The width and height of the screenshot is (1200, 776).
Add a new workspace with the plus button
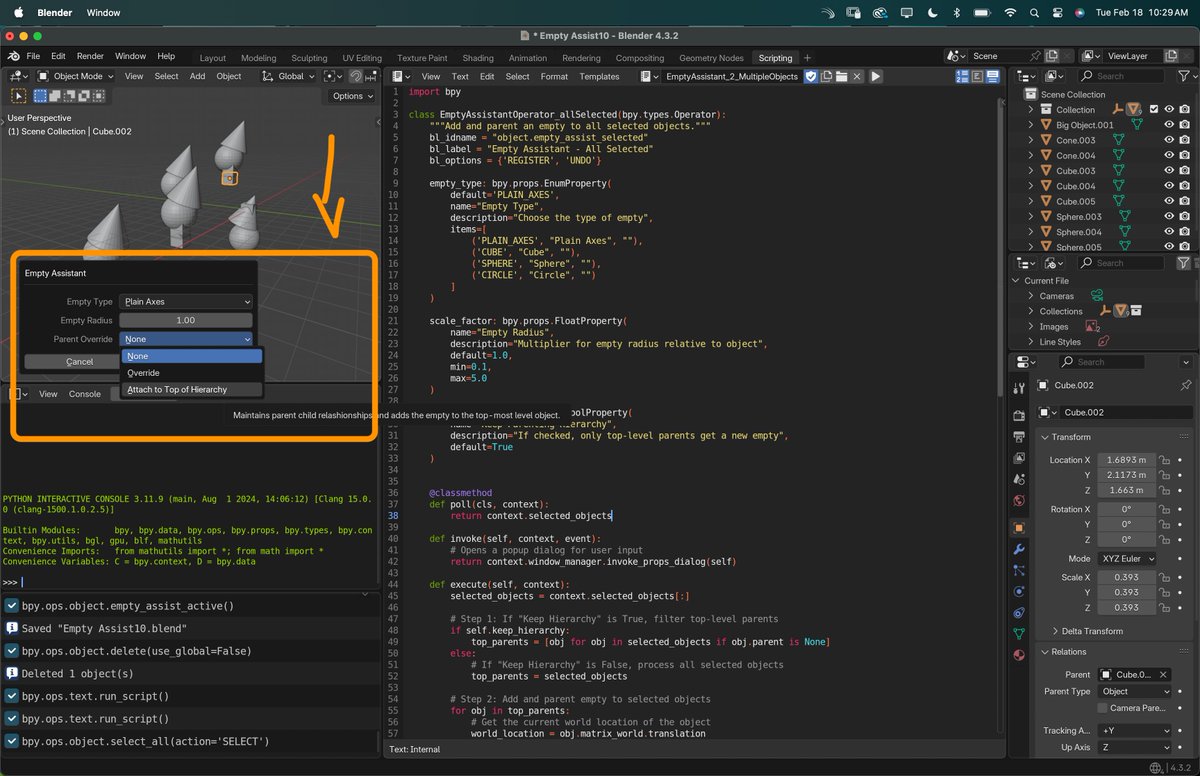click(x=807, y=58)
